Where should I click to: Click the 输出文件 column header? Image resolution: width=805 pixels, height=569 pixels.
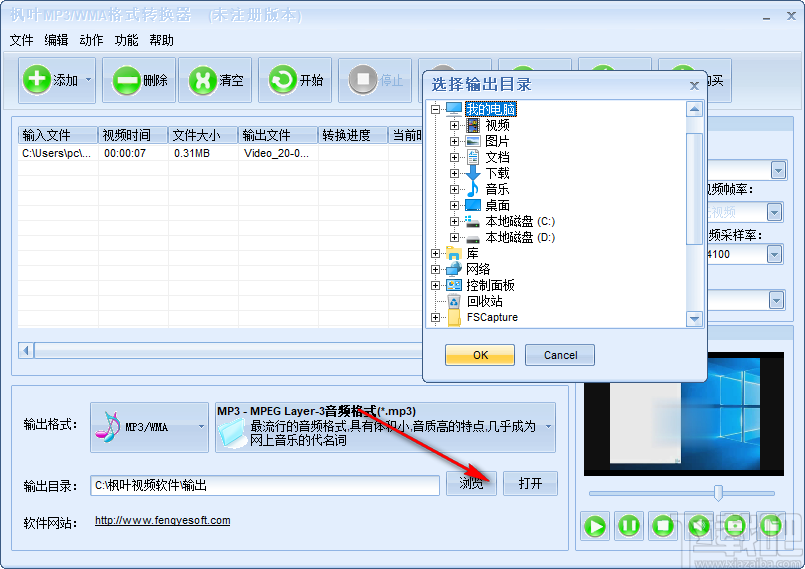[278, 135]
